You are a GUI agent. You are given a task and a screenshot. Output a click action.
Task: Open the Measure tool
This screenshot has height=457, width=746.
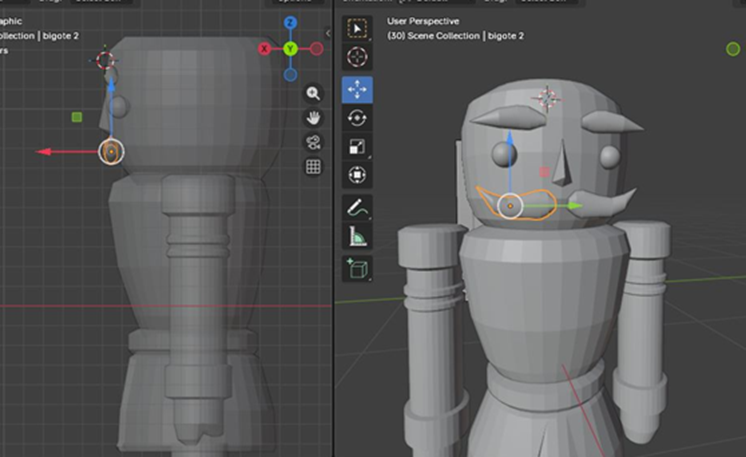point(357,237)
